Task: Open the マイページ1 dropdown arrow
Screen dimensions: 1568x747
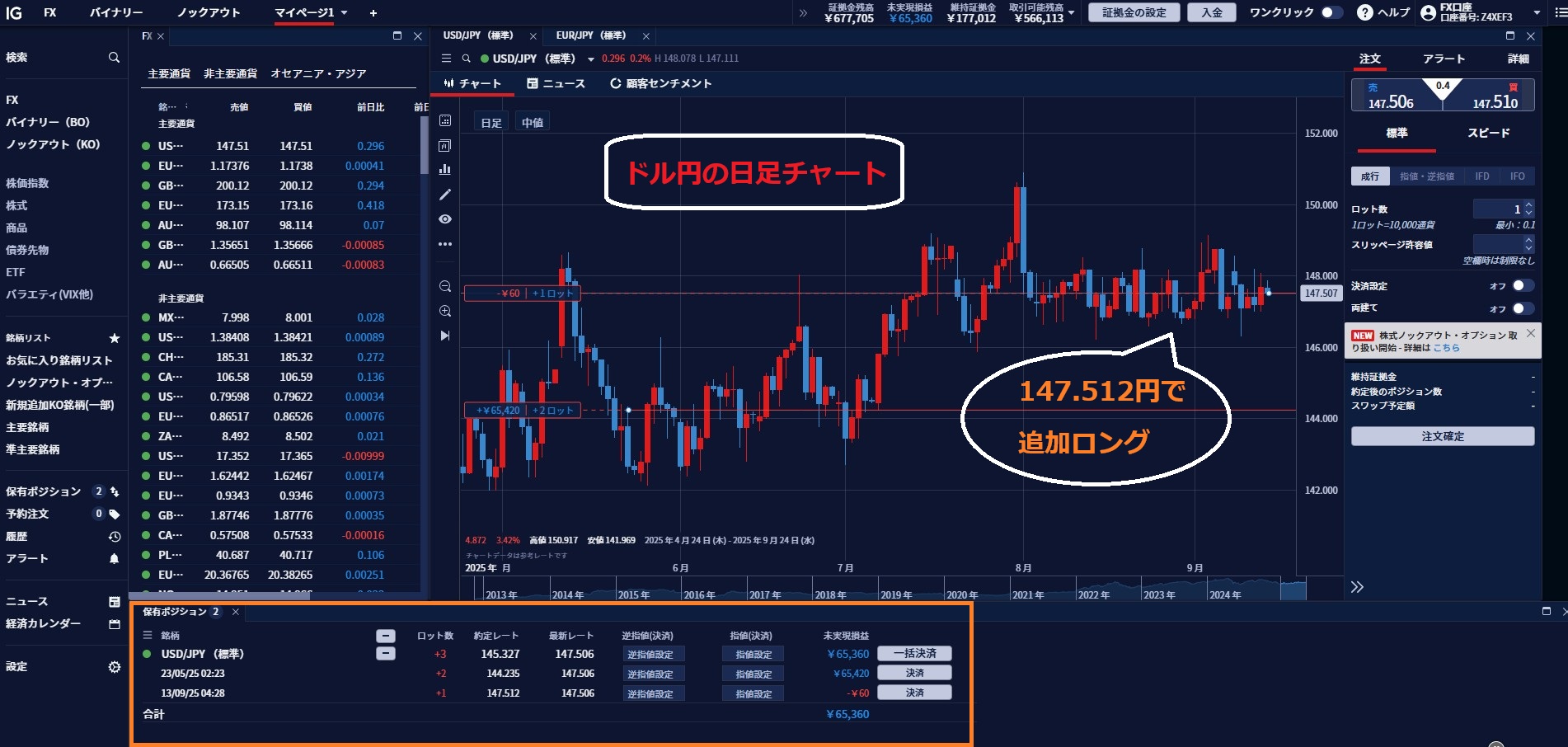Action: click(x=344, y=12)
